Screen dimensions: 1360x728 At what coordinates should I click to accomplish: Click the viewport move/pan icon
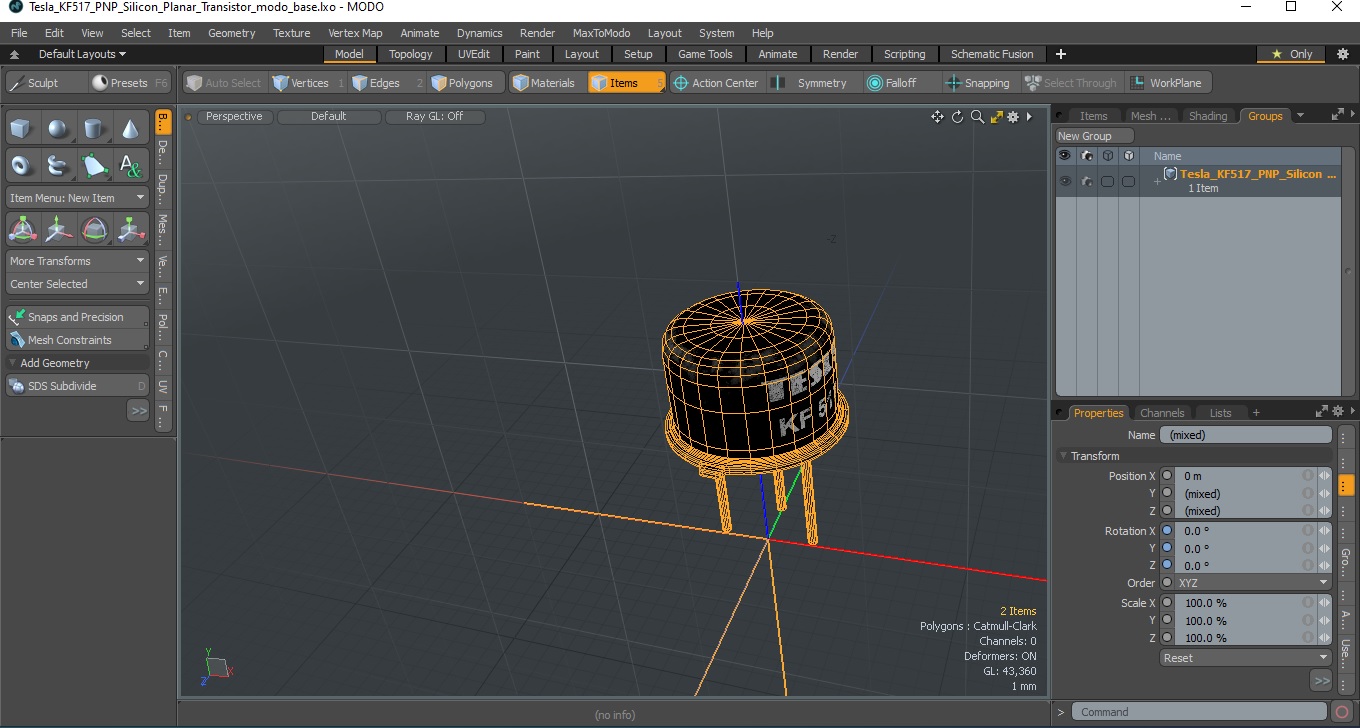pyautogui.click(x=937, y=117)
